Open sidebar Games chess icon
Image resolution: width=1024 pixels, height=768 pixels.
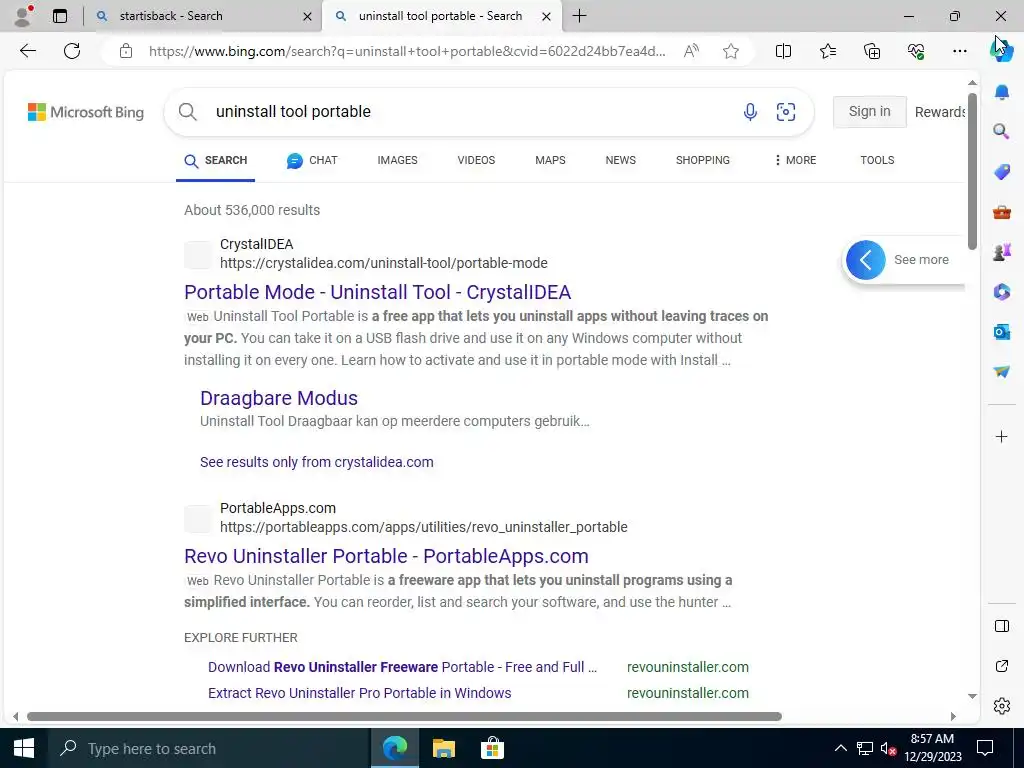[x=1002, y=252]
